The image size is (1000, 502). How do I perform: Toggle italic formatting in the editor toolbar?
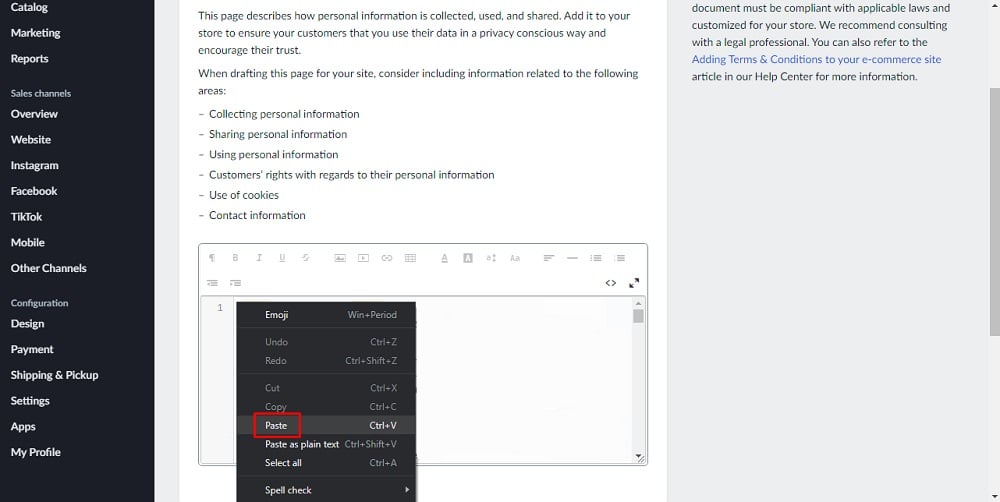coord(259,258)
